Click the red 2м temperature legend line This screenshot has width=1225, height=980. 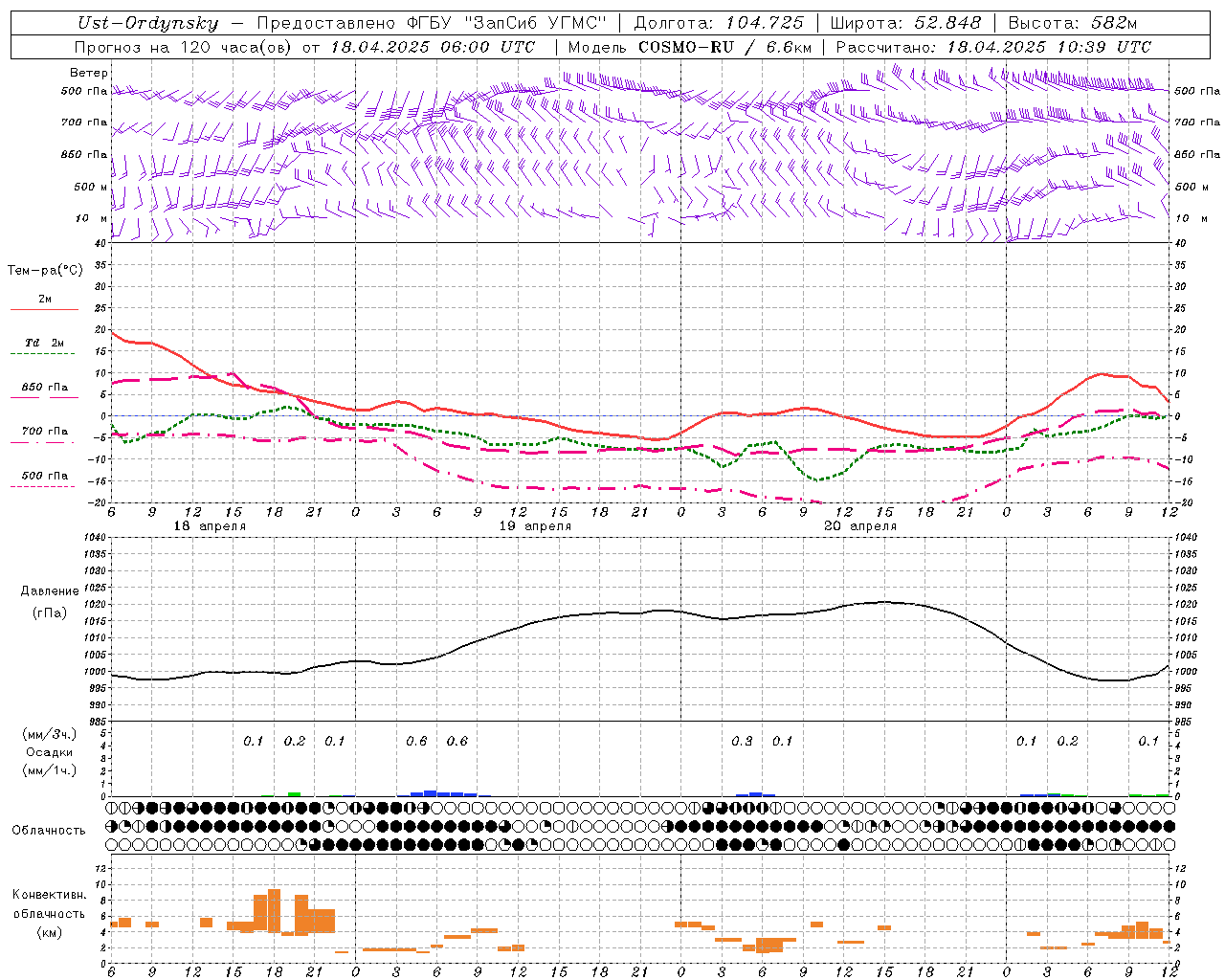[44, 309]
